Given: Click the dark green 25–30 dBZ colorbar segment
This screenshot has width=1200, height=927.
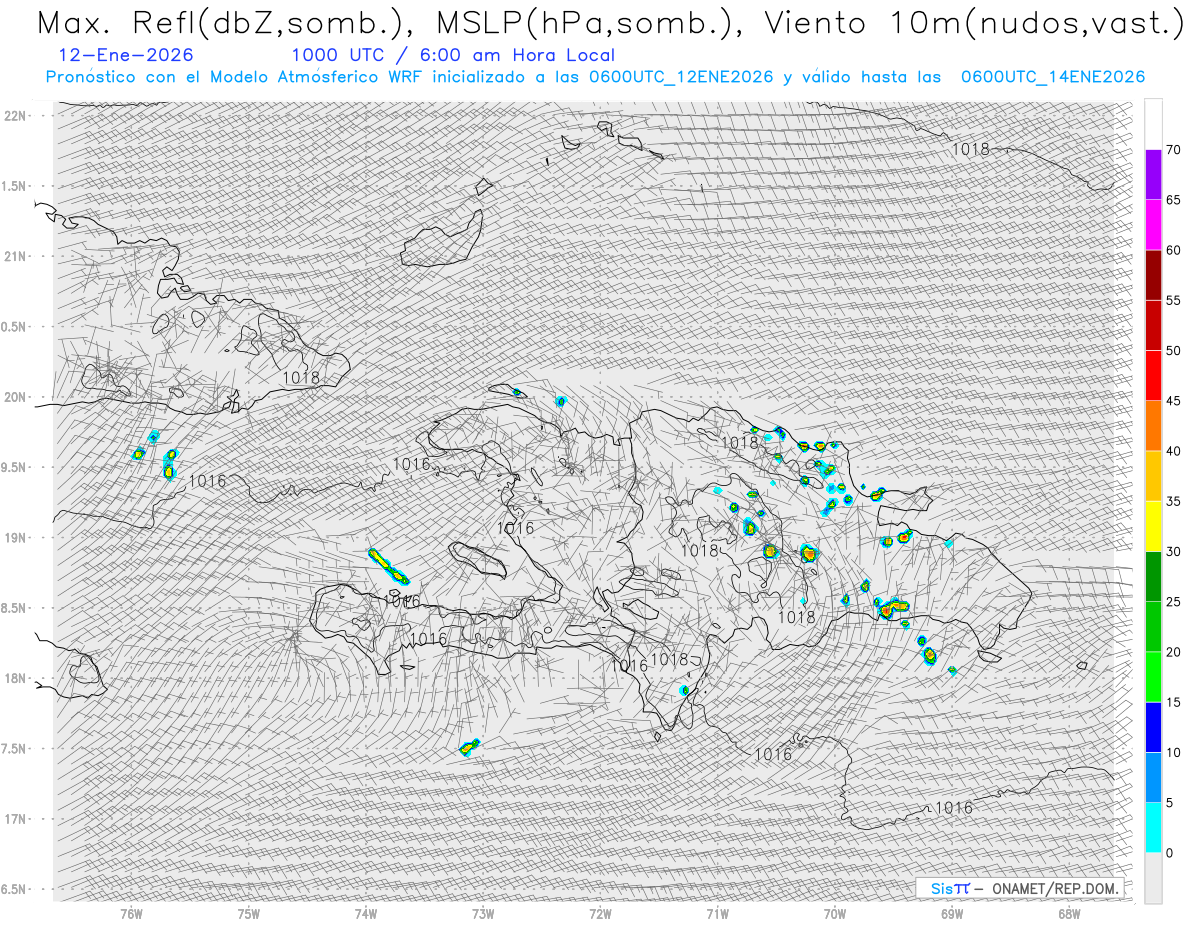Looking at the screenshot, I should click(x=1153, y=577).
